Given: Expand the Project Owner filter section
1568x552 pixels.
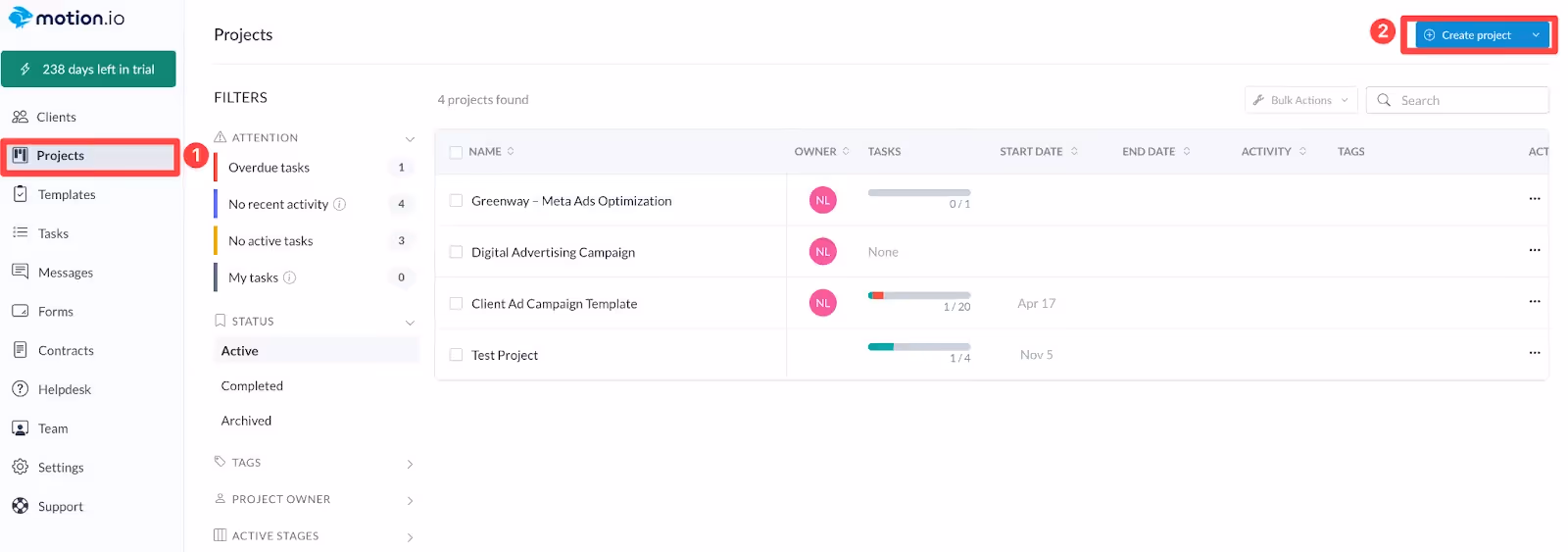Looking at the screenshot, I should [x=410, y=500].
